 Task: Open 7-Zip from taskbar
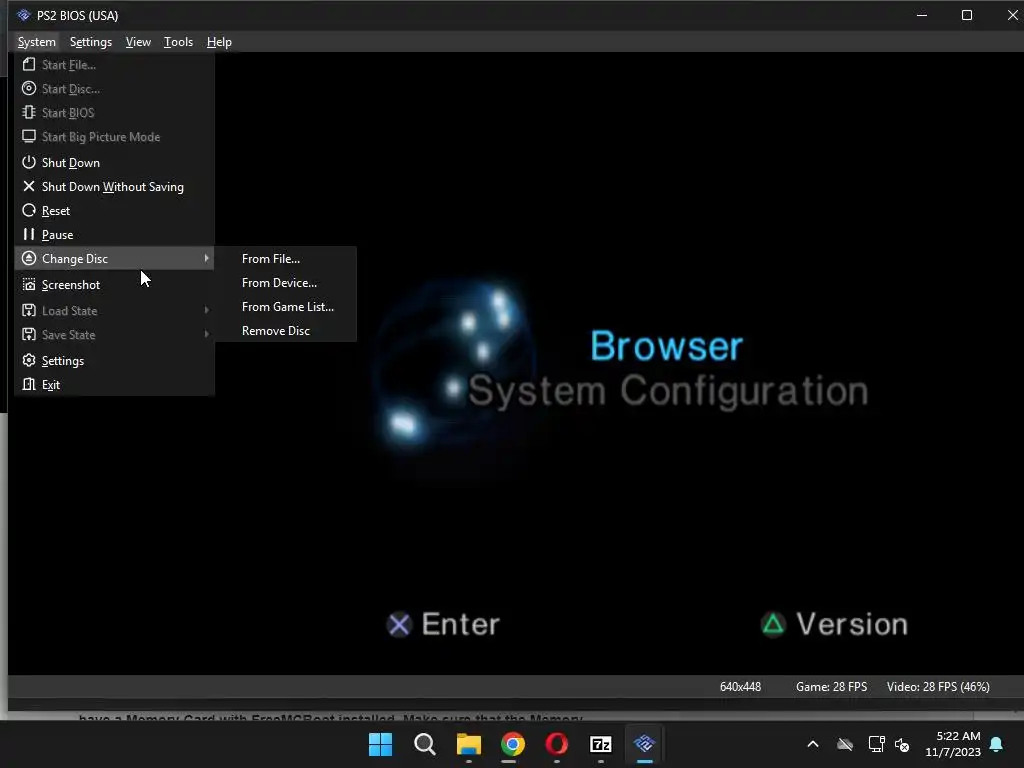point(601,744)
